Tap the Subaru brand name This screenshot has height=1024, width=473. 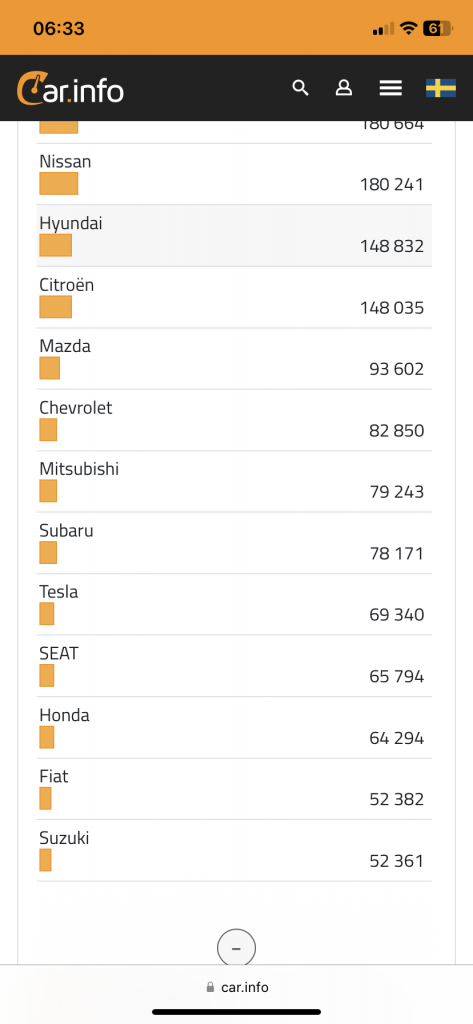point(66,530)
